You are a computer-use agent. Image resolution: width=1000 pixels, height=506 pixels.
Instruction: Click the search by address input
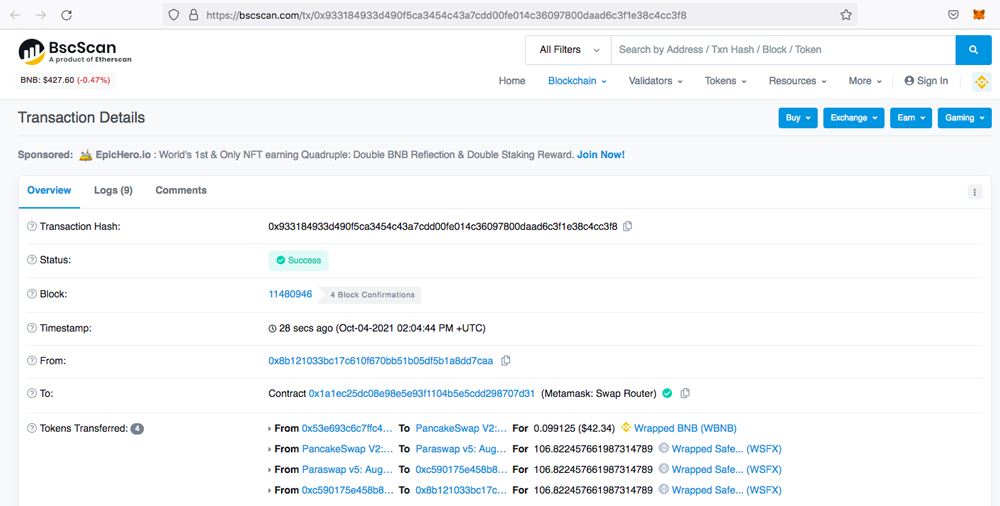[x=783, y=50]
